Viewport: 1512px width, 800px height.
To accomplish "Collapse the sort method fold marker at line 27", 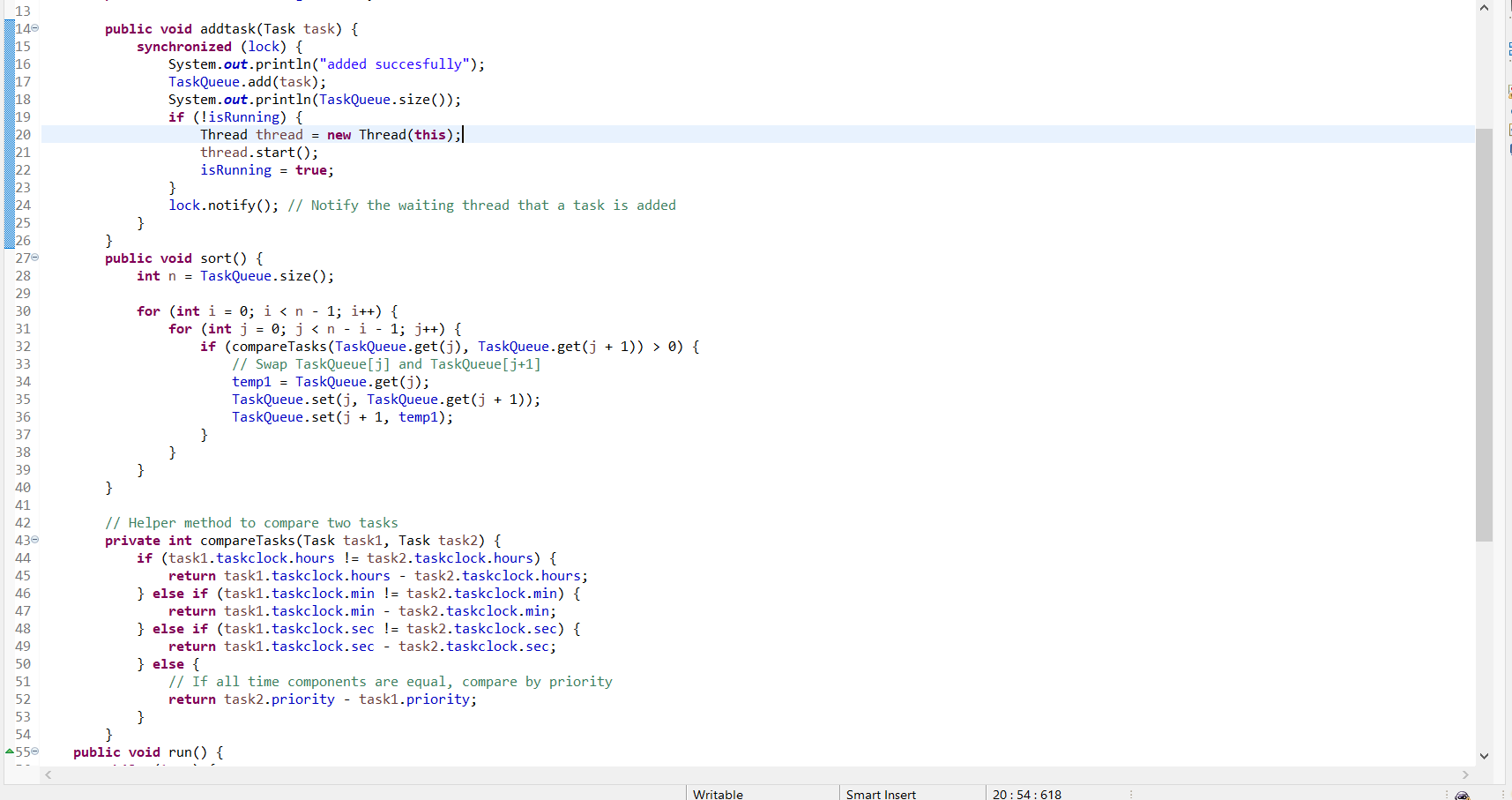I will (34, 258).
